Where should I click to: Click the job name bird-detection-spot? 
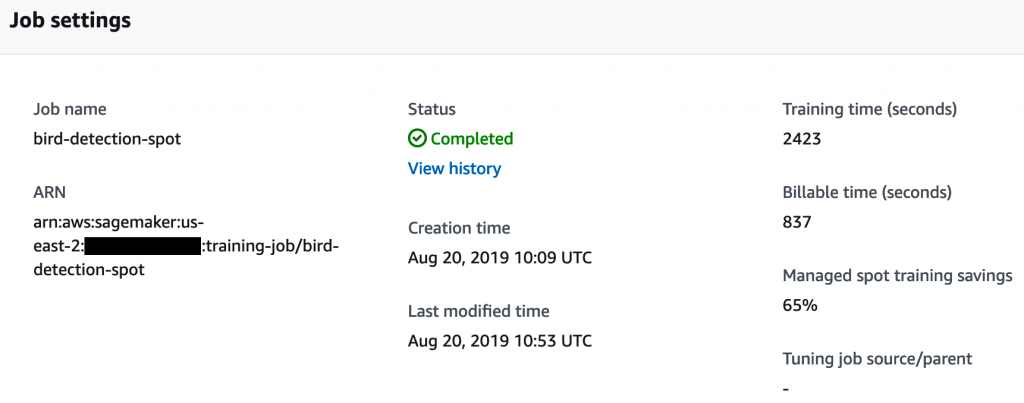point(107,138)
